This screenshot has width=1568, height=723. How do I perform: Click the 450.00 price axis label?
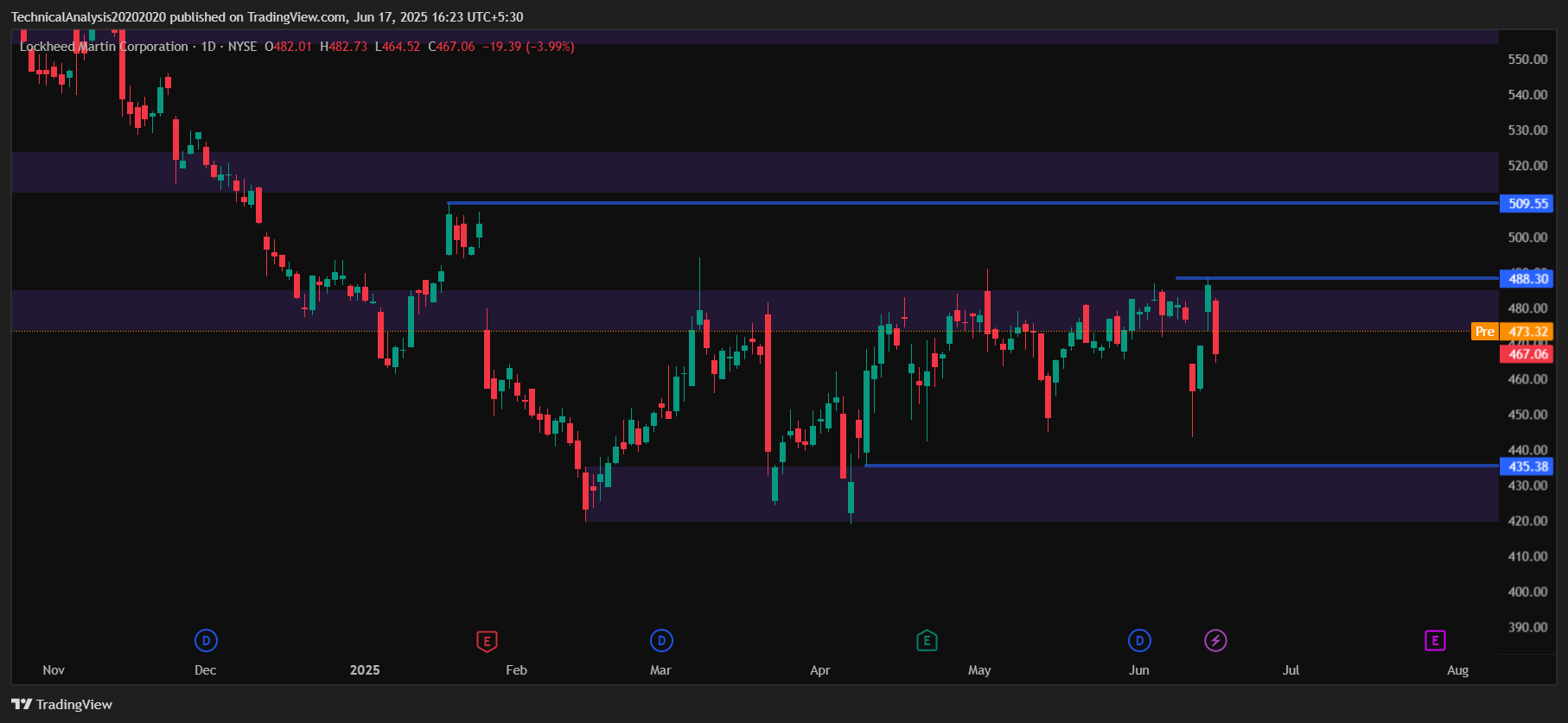[x=1527, y=415]
